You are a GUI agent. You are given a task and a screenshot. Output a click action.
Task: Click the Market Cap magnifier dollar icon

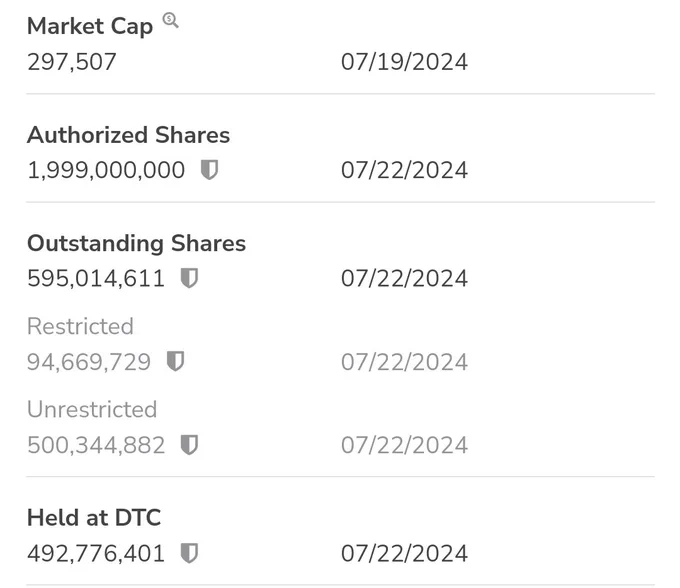(x=170, y=20)
